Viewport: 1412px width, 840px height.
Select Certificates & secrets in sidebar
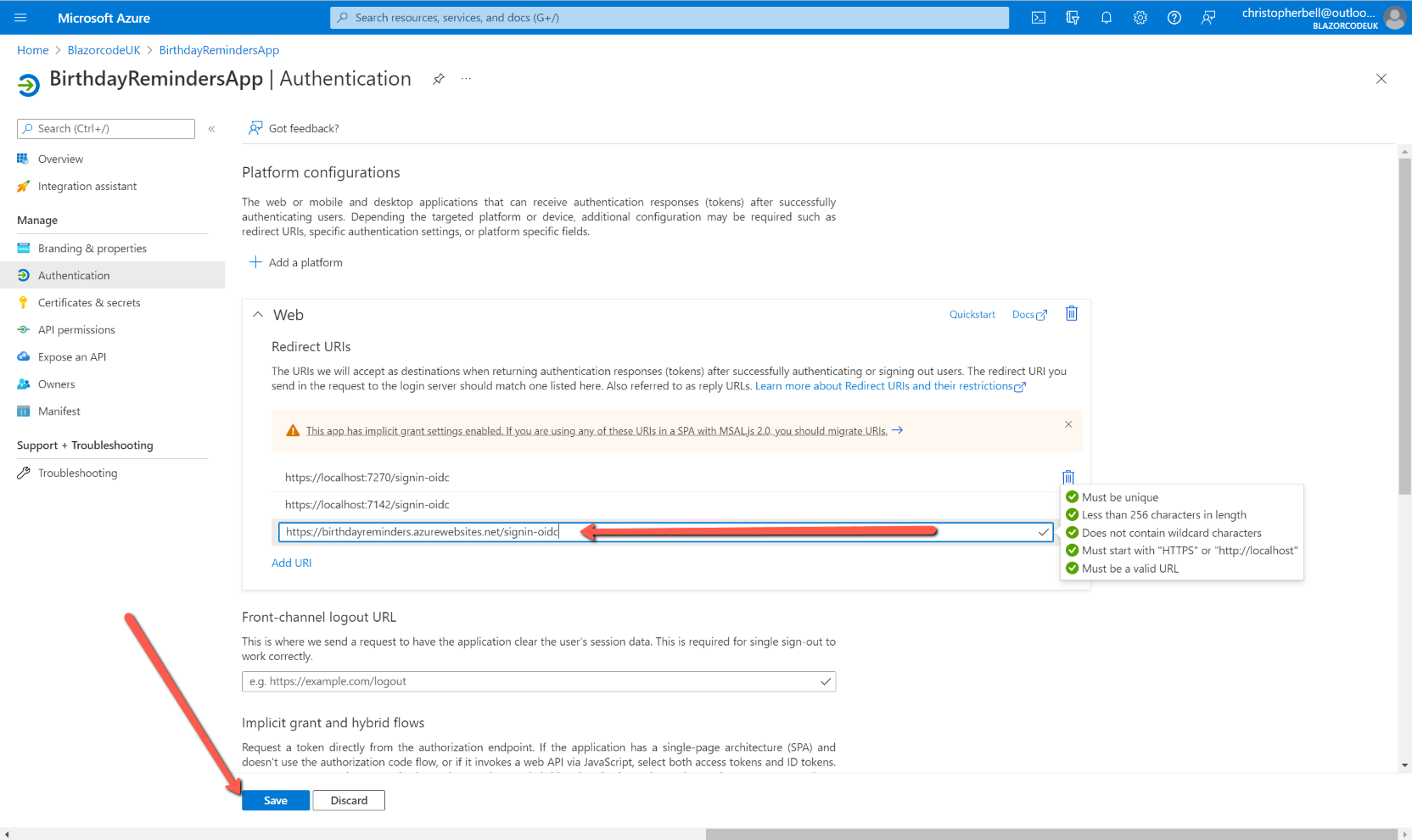pyautogui.click(x=88, y=302)
